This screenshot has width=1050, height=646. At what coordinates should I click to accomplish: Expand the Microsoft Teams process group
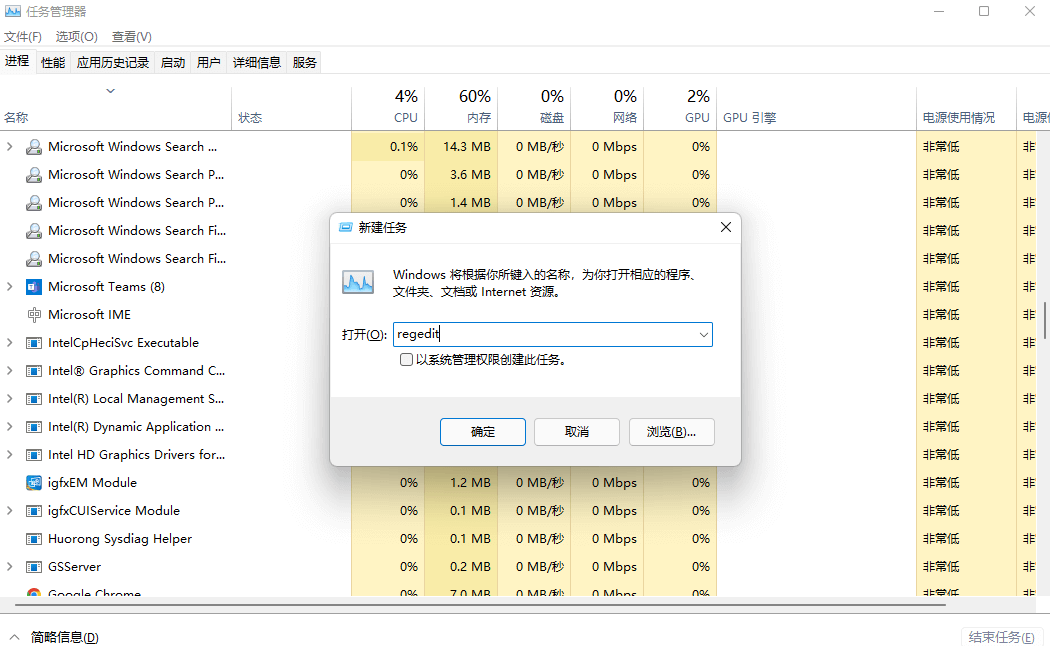tap(9, 286)
